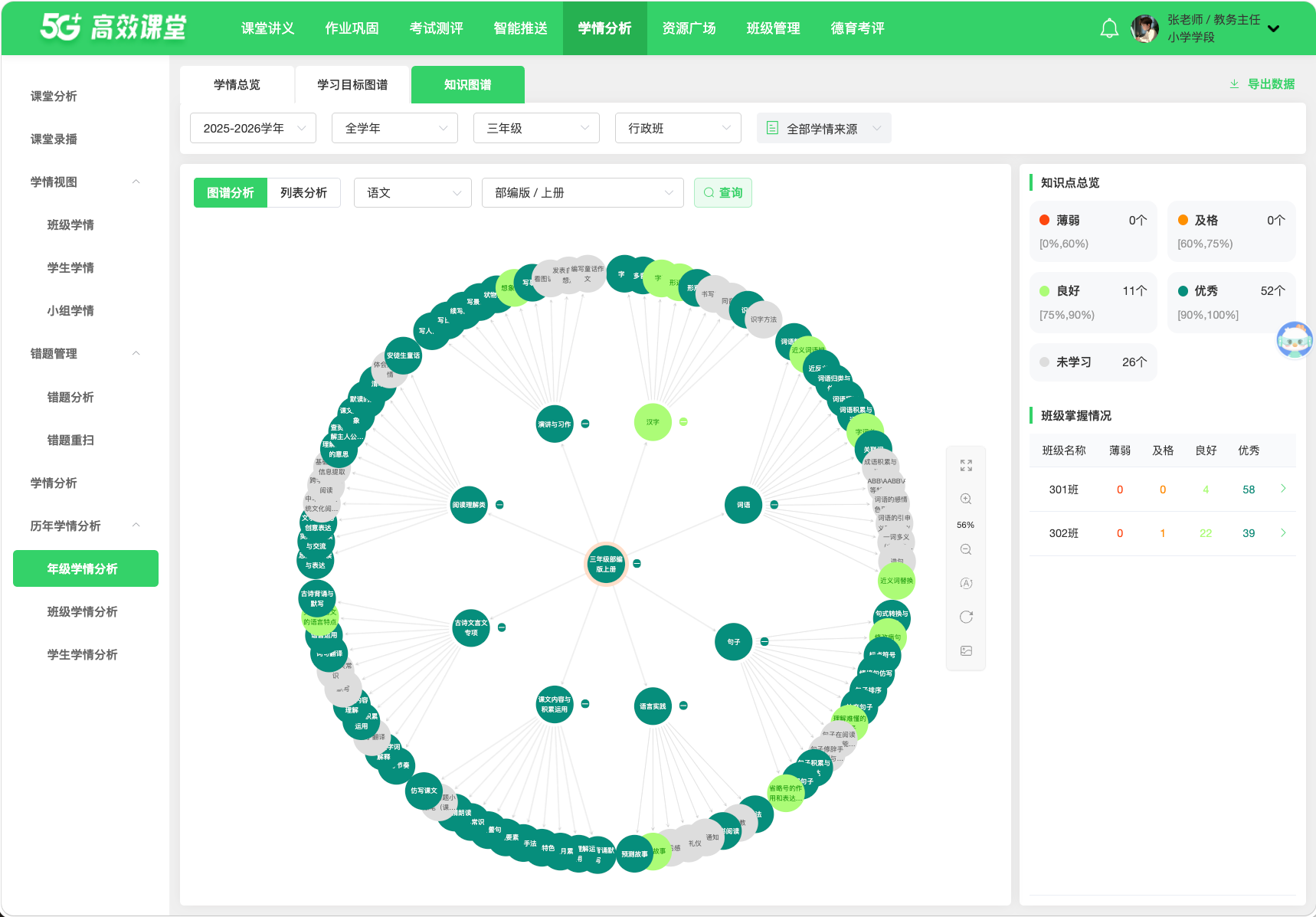Click the central 三年级部编版上册 graph node
The height and width of the screenshot is (917, 1316).
tap(606, 564)
